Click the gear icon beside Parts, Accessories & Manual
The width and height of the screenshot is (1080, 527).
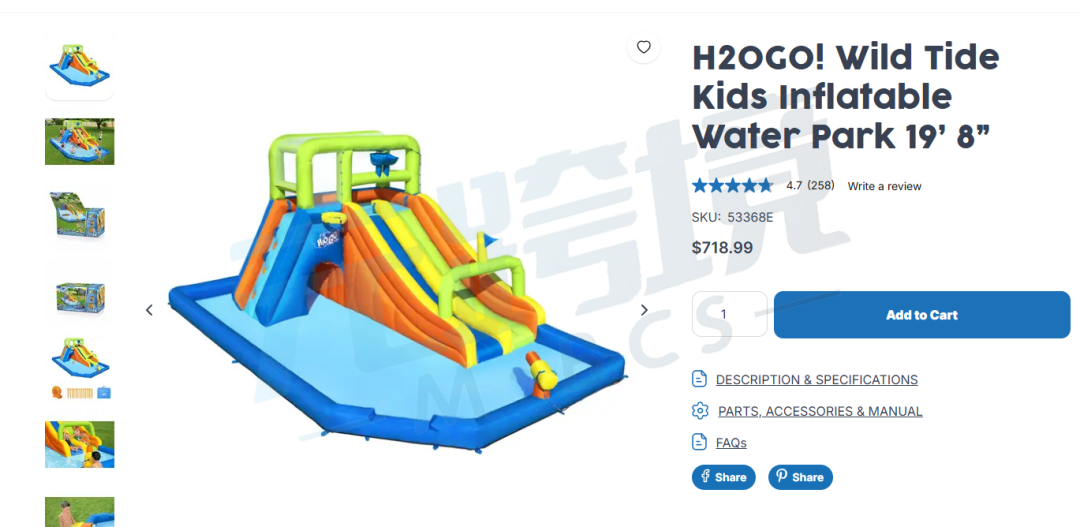click(700, 411)
